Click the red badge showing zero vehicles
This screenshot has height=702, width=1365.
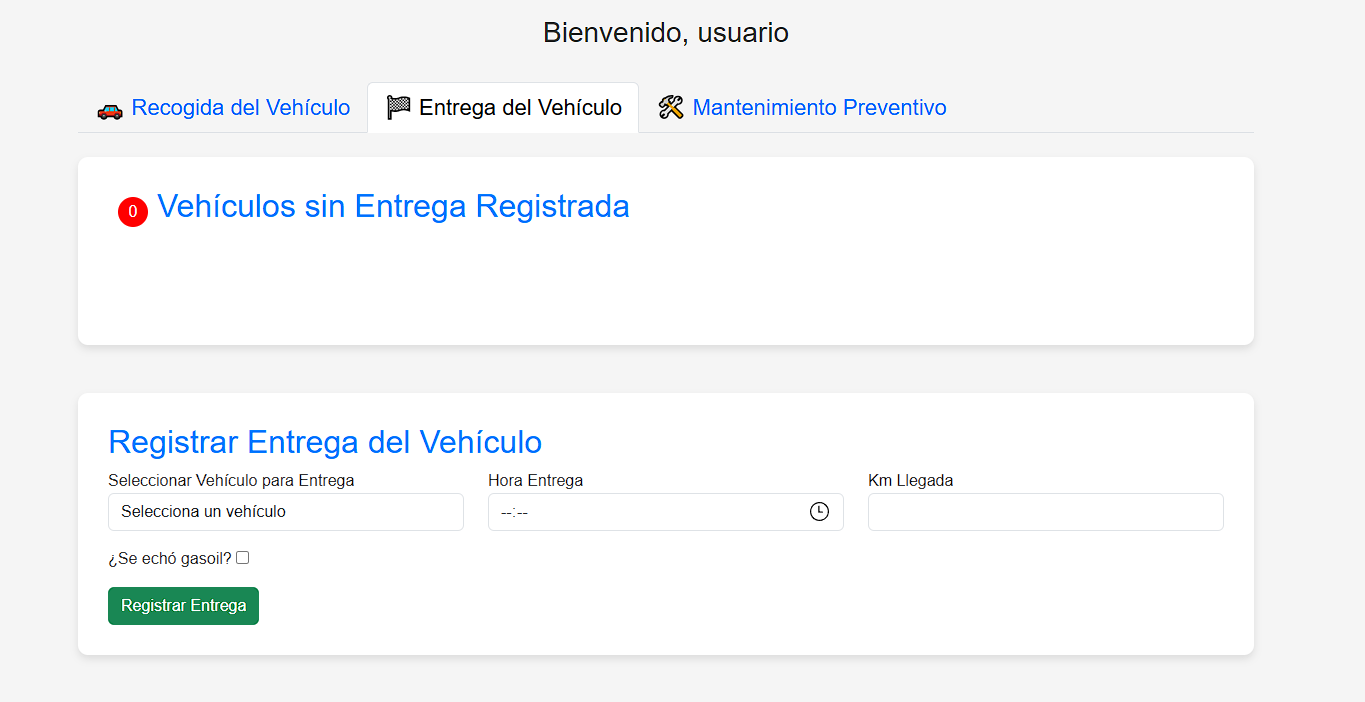pos(133,211)
